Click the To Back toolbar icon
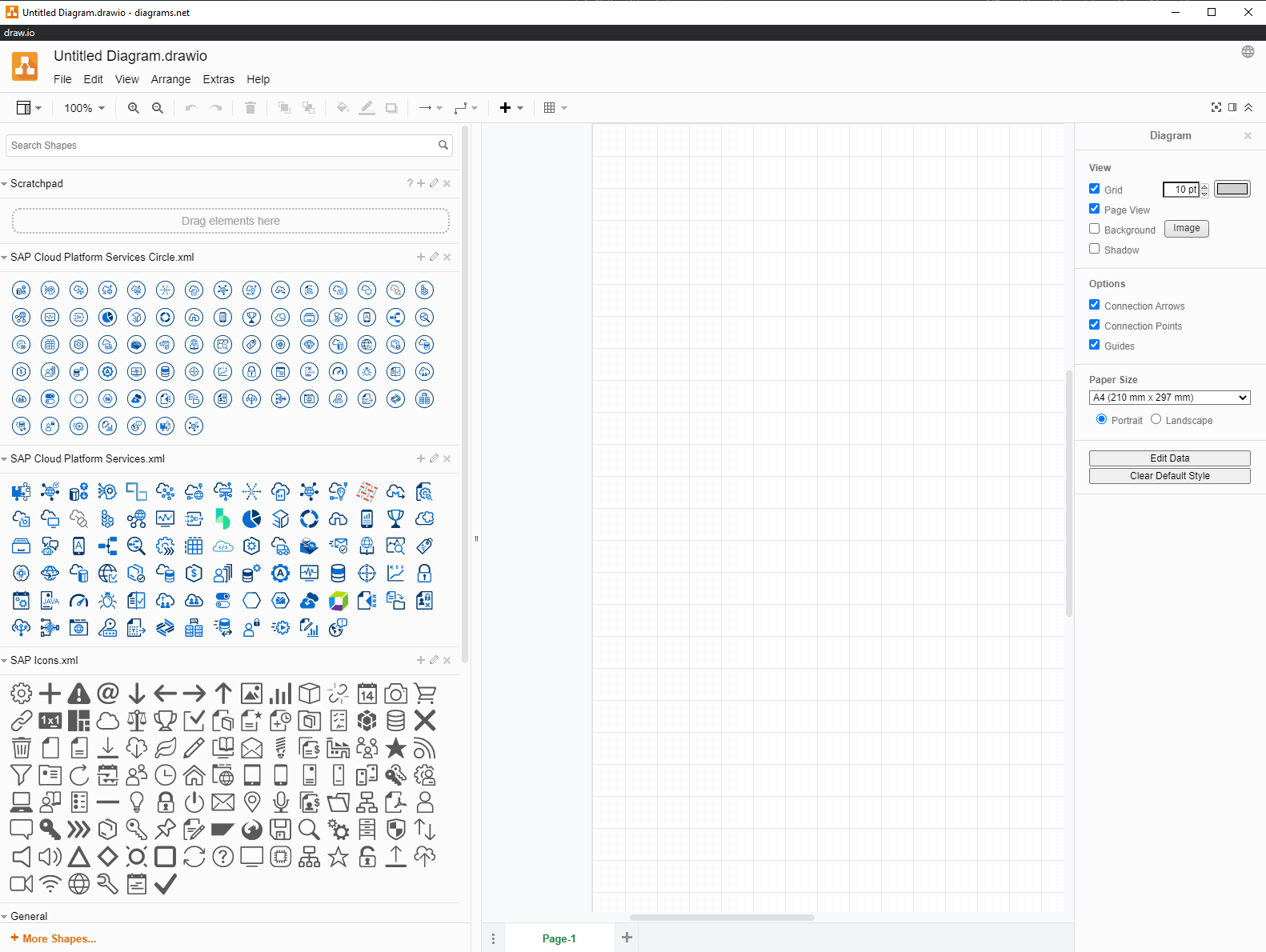This screenshot has width=1266, height=952. pos(308,108)
